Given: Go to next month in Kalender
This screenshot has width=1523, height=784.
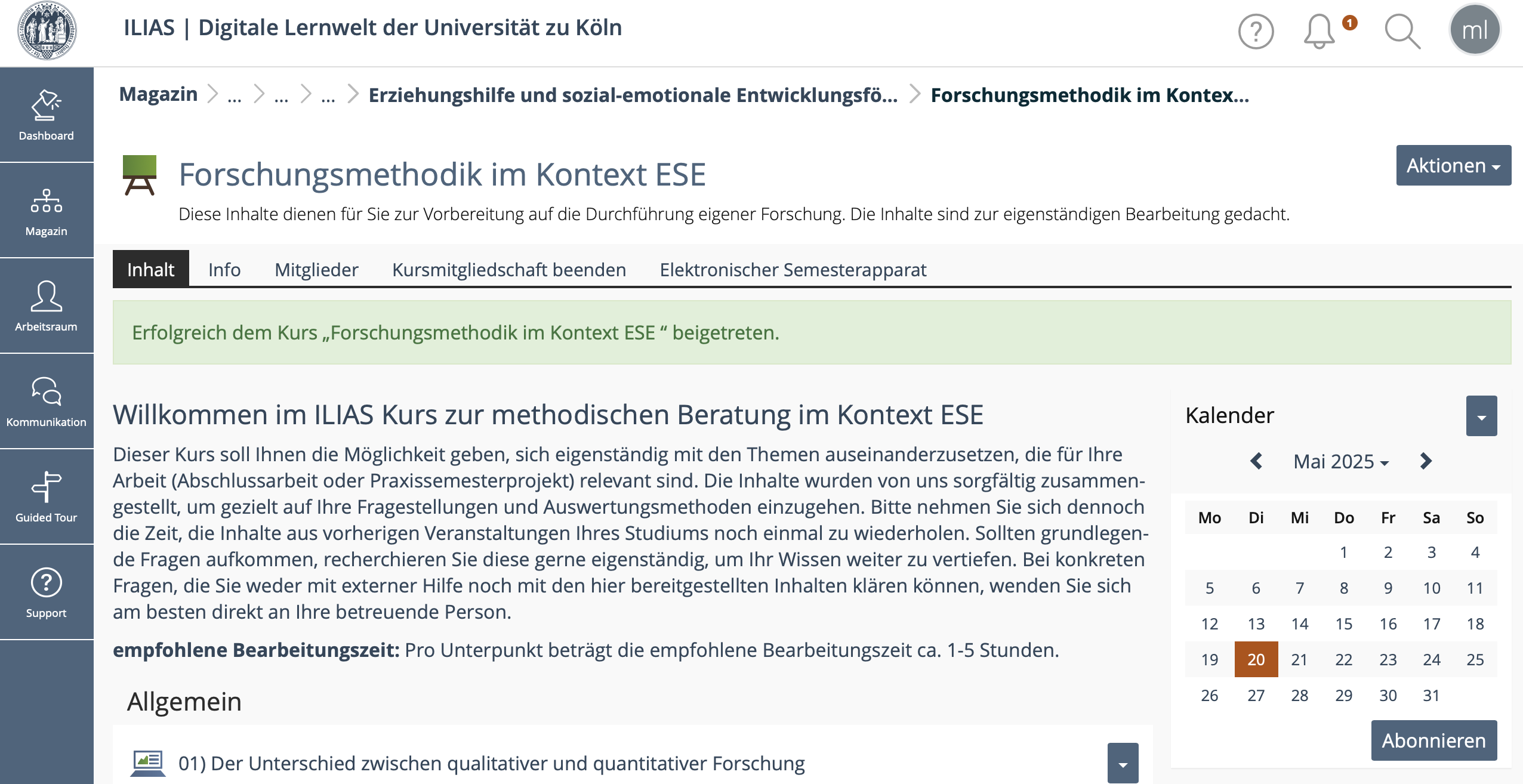Looking at the screenshot, I should coord(1426,461).
